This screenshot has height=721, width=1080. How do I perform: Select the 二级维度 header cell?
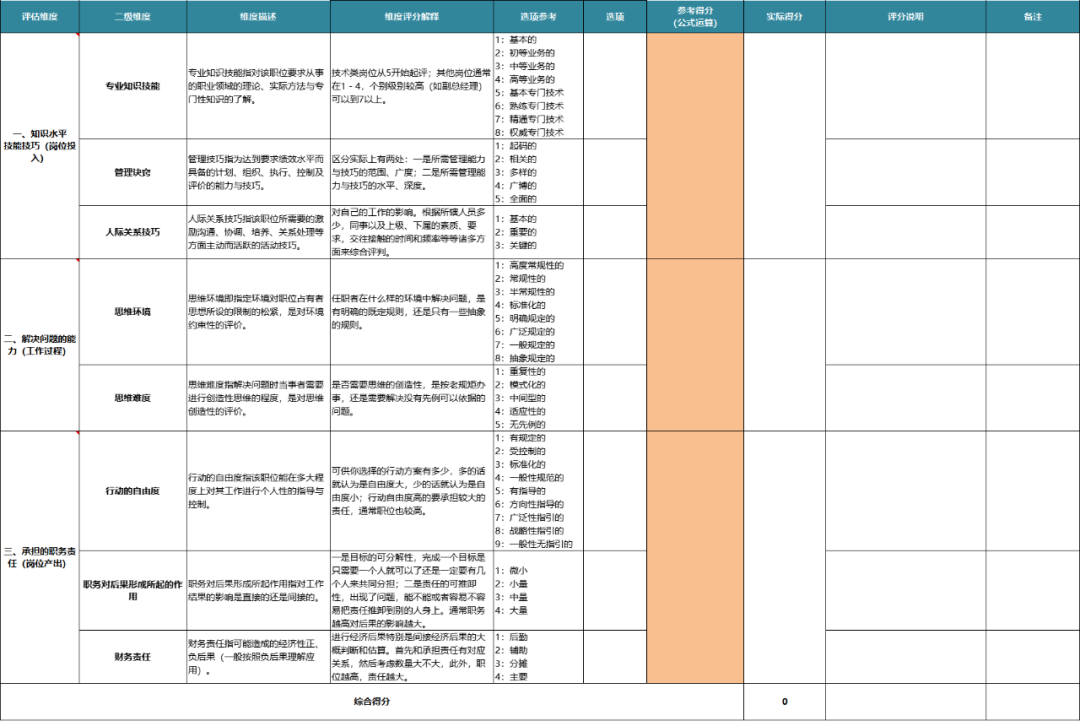133,17
